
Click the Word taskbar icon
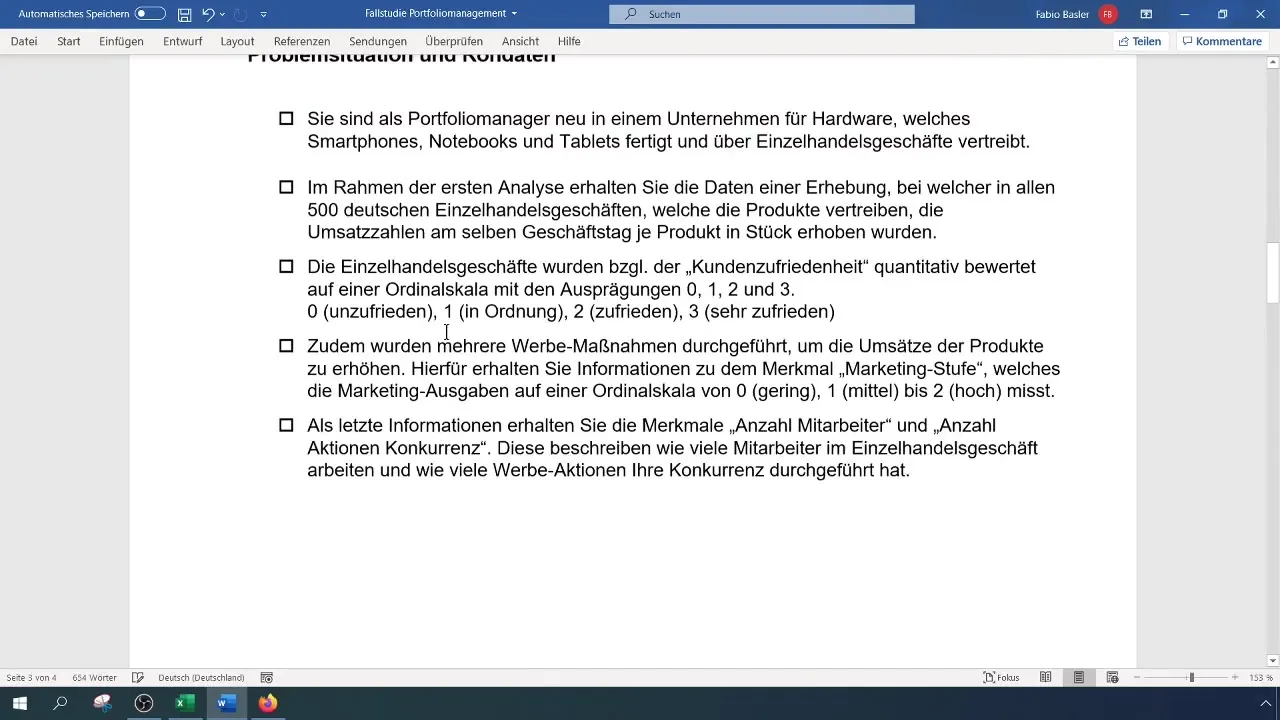226,703
